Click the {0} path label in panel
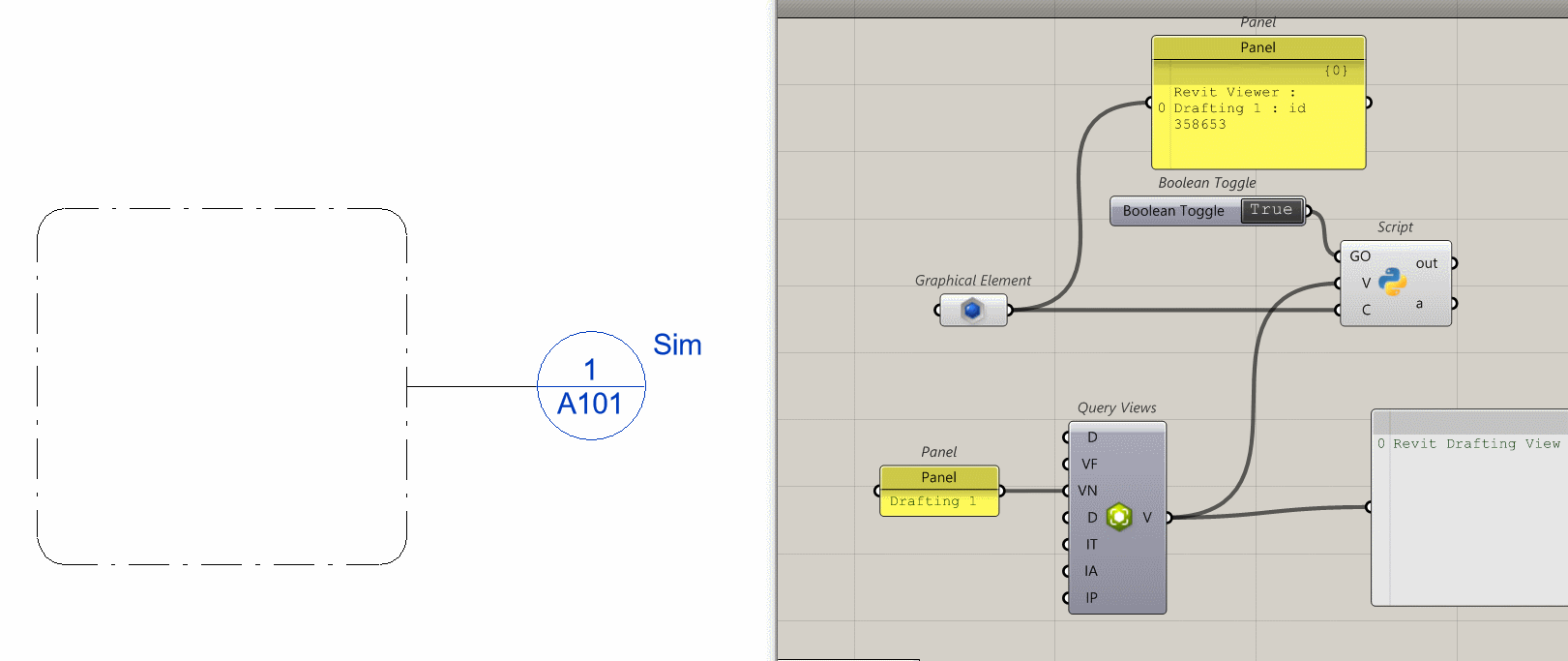Screen dimensions: 1568x661 pos(1336,71)
